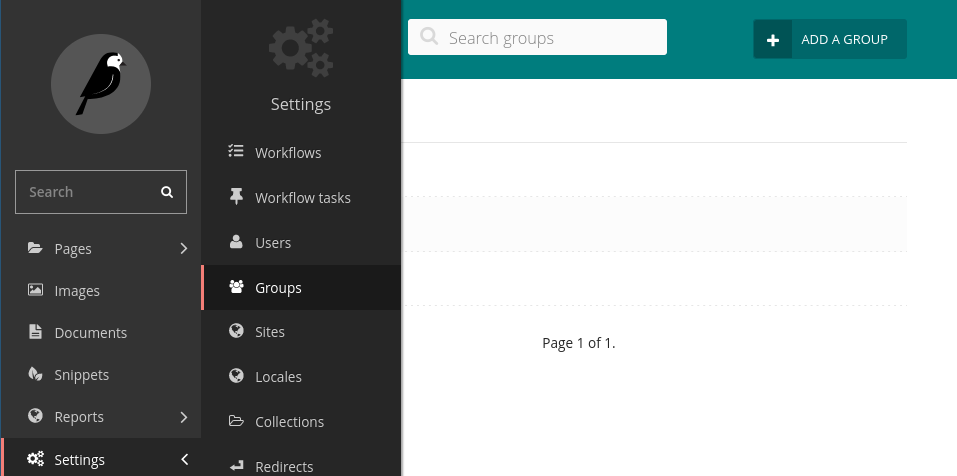Open the Locales settings page
The height and width of the screenshot is (476, 957).
302,377
